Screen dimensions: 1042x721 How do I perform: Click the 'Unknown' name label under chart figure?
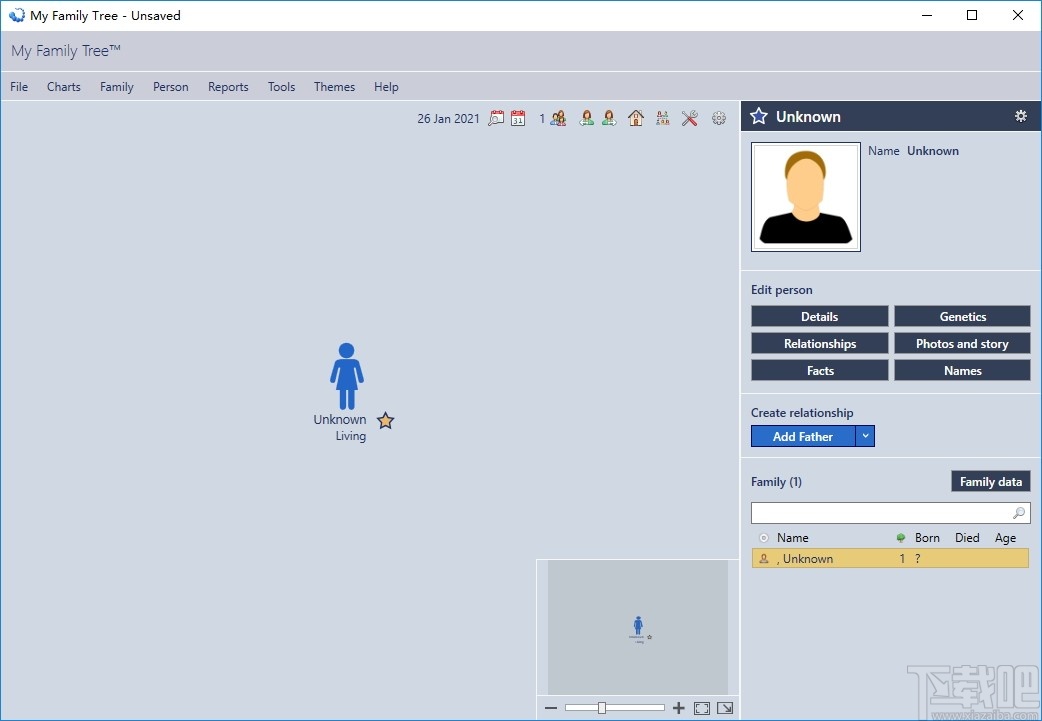pos(340,419)
